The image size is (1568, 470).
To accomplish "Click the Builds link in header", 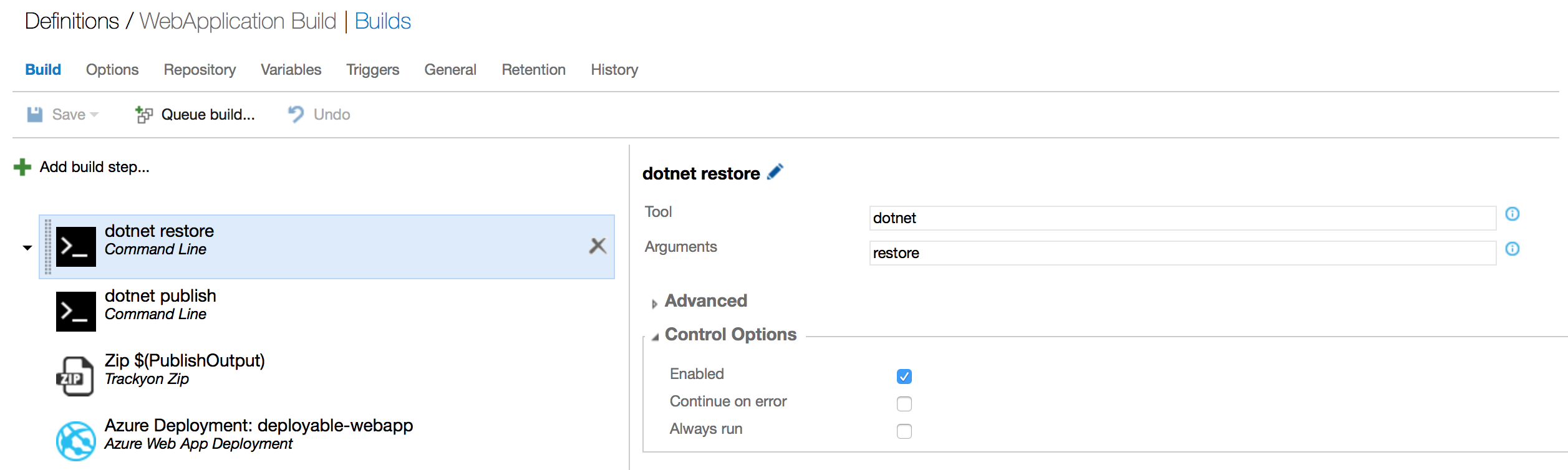I will 383,21.
